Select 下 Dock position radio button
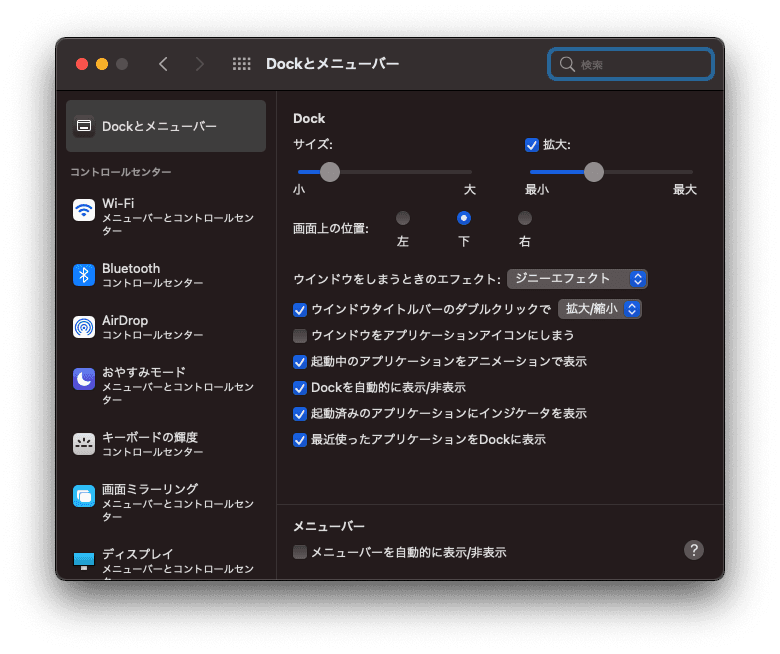This screenshot has width=780, height=654. 464,218
